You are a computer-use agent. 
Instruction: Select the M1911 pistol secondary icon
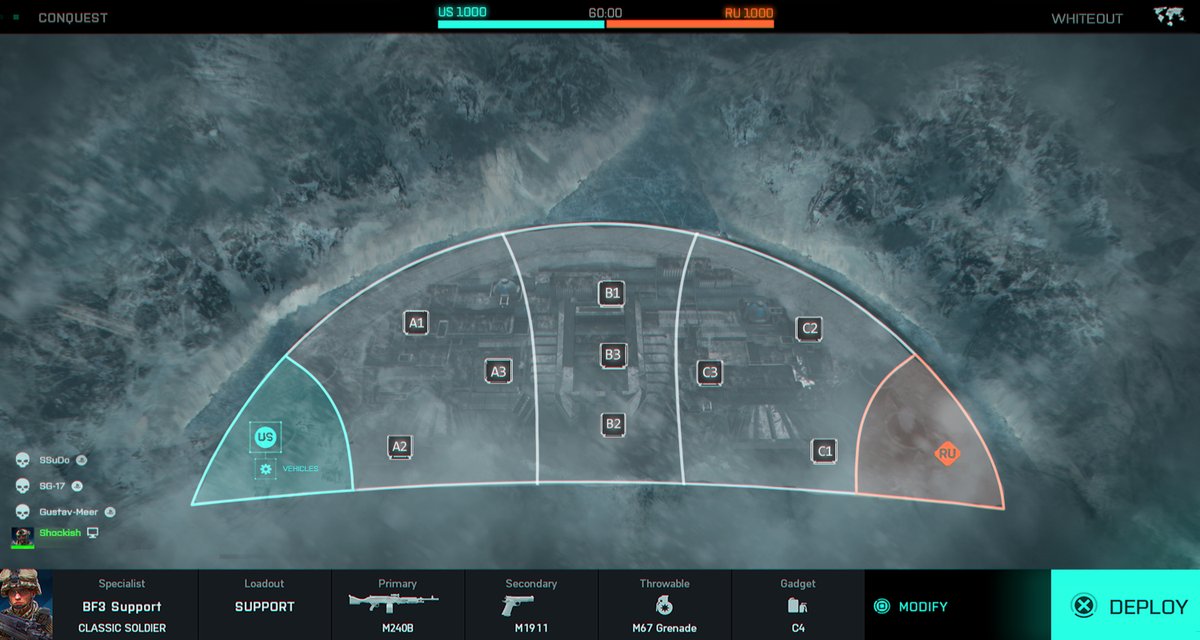pos(518,605)
